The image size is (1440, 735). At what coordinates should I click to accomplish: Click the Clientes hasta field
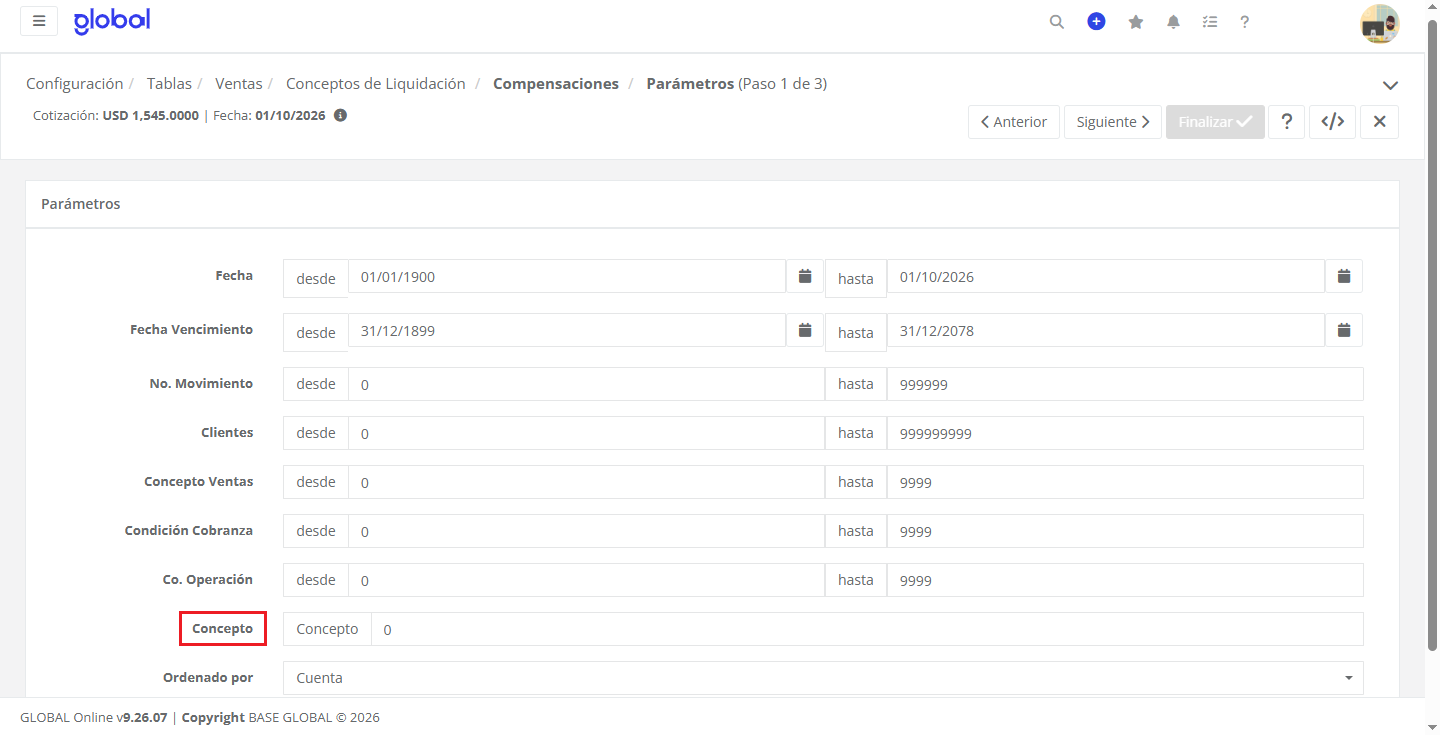click(1125, 433)
